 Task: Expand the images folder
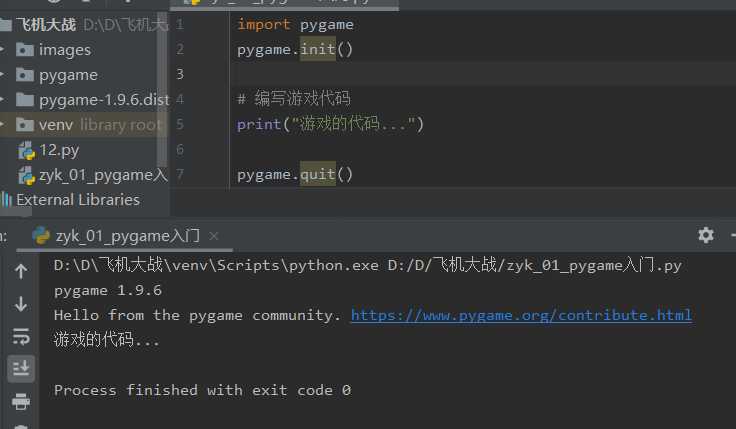(2, 49)
